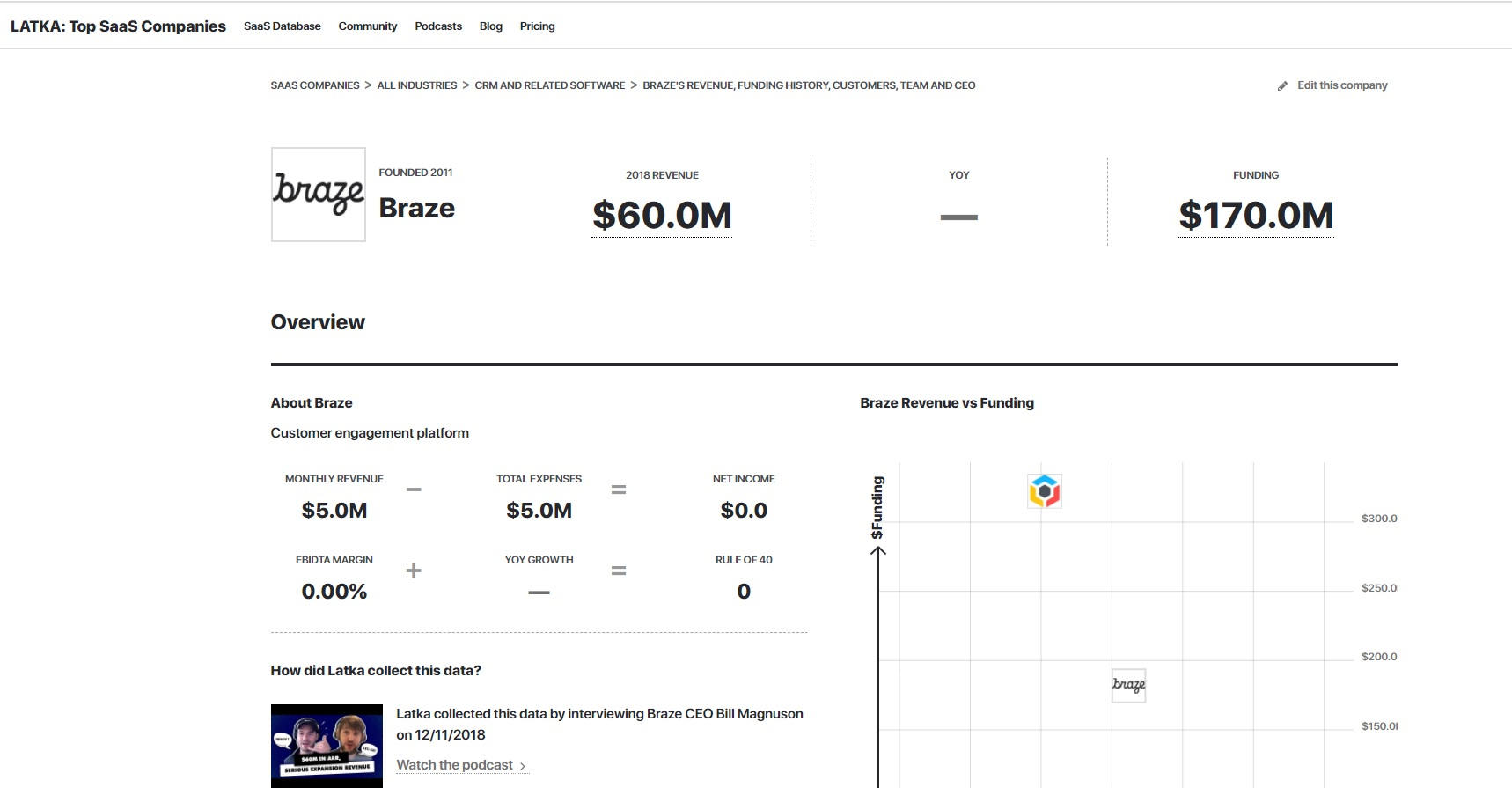Screen dimensions: 1512x788
Task: Open the podcast video thumbnail
Action: pyautogui.click(x=327, y=746)
